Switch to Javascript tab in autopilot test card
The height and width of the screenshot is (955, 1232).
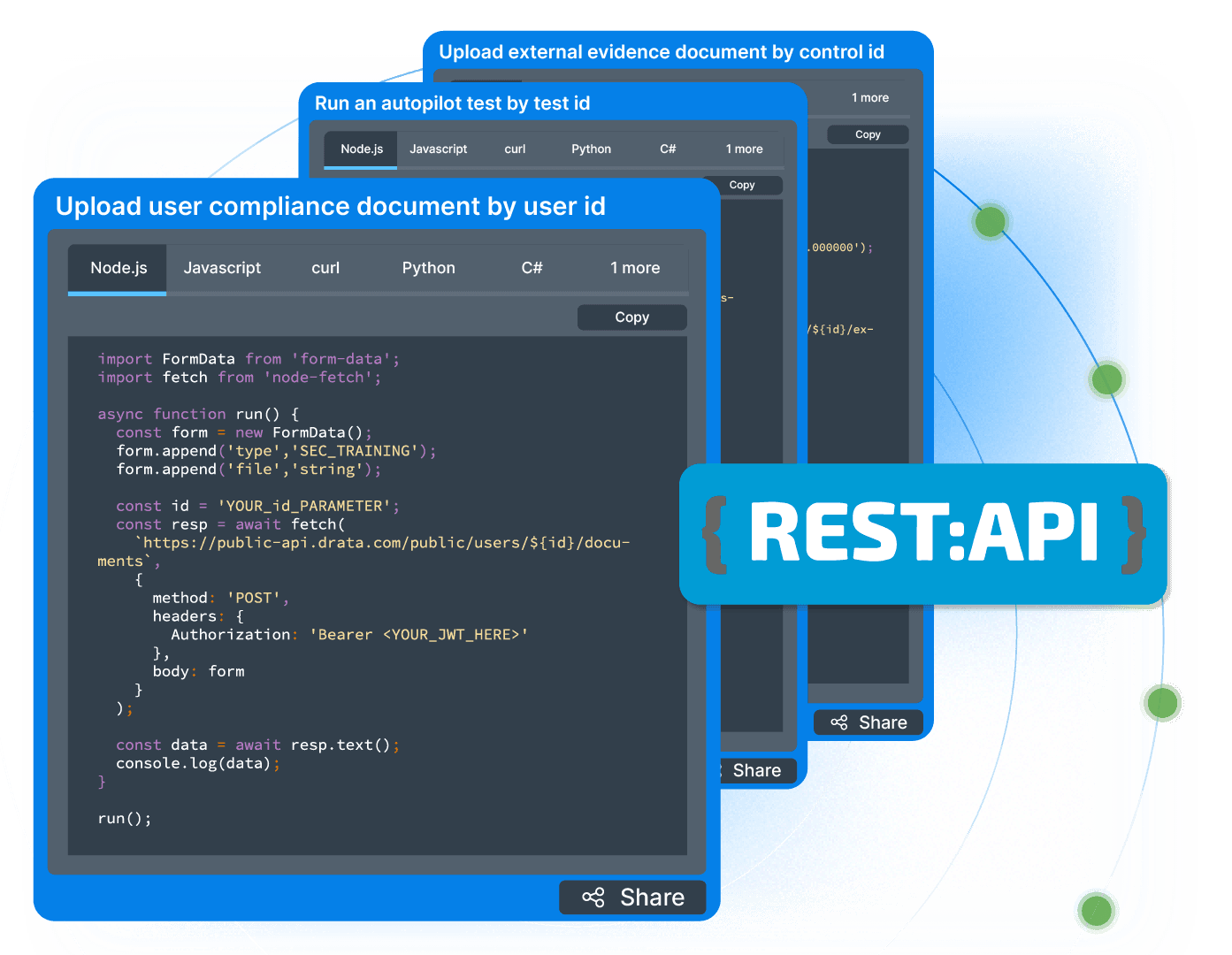point(438,149)
